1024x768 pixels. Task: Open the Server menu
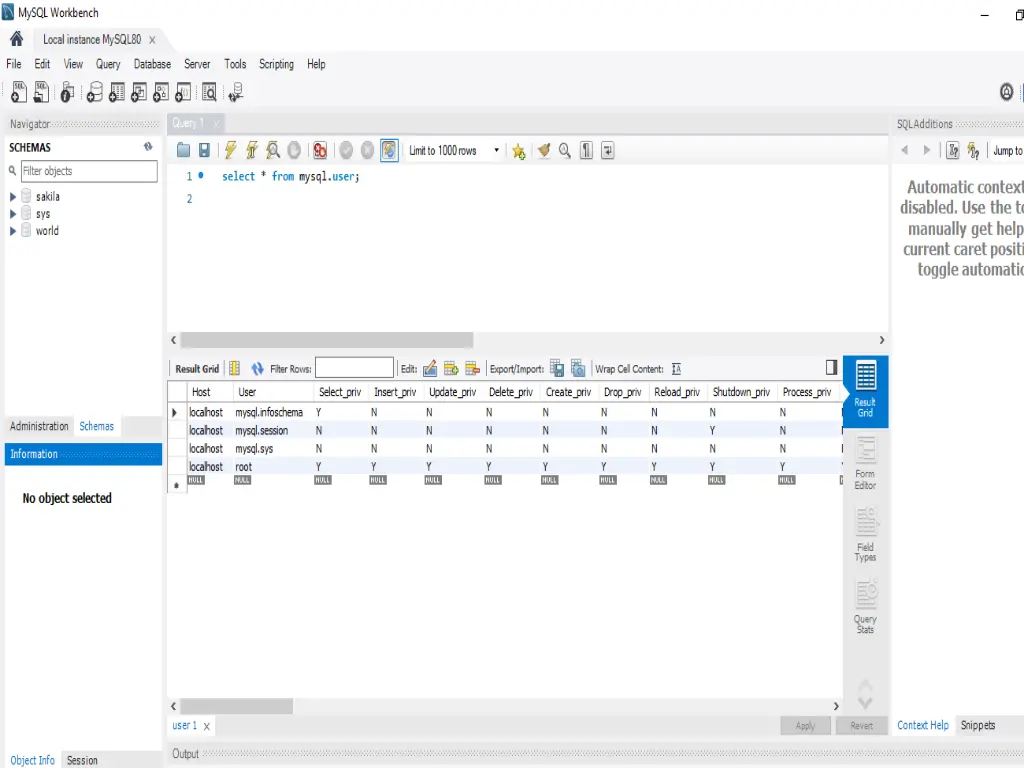pyautogui.click(x=197, y=64)
